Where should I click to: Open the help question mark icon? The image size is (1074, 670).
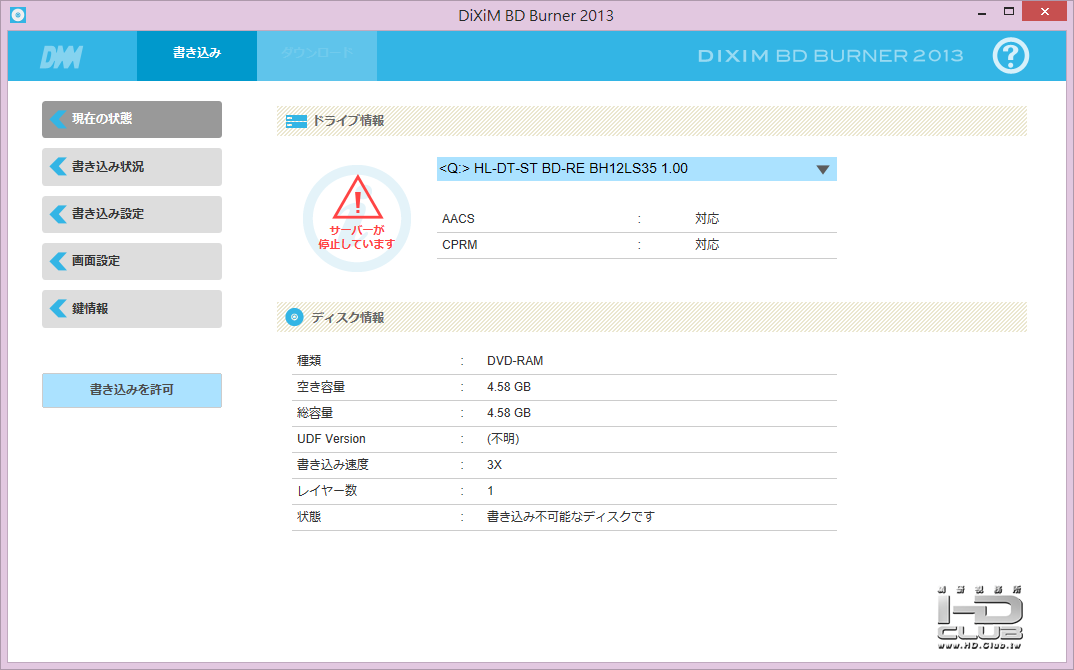tap(1010, 55)
